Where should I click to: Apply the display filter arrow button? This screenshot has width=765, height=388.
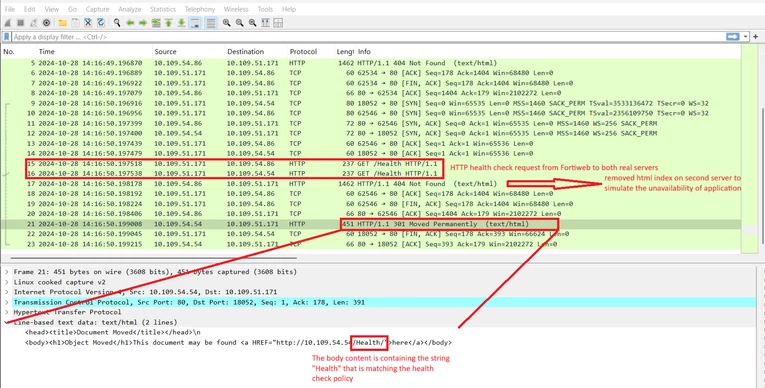pyautogui.click(x=732, y=37)
